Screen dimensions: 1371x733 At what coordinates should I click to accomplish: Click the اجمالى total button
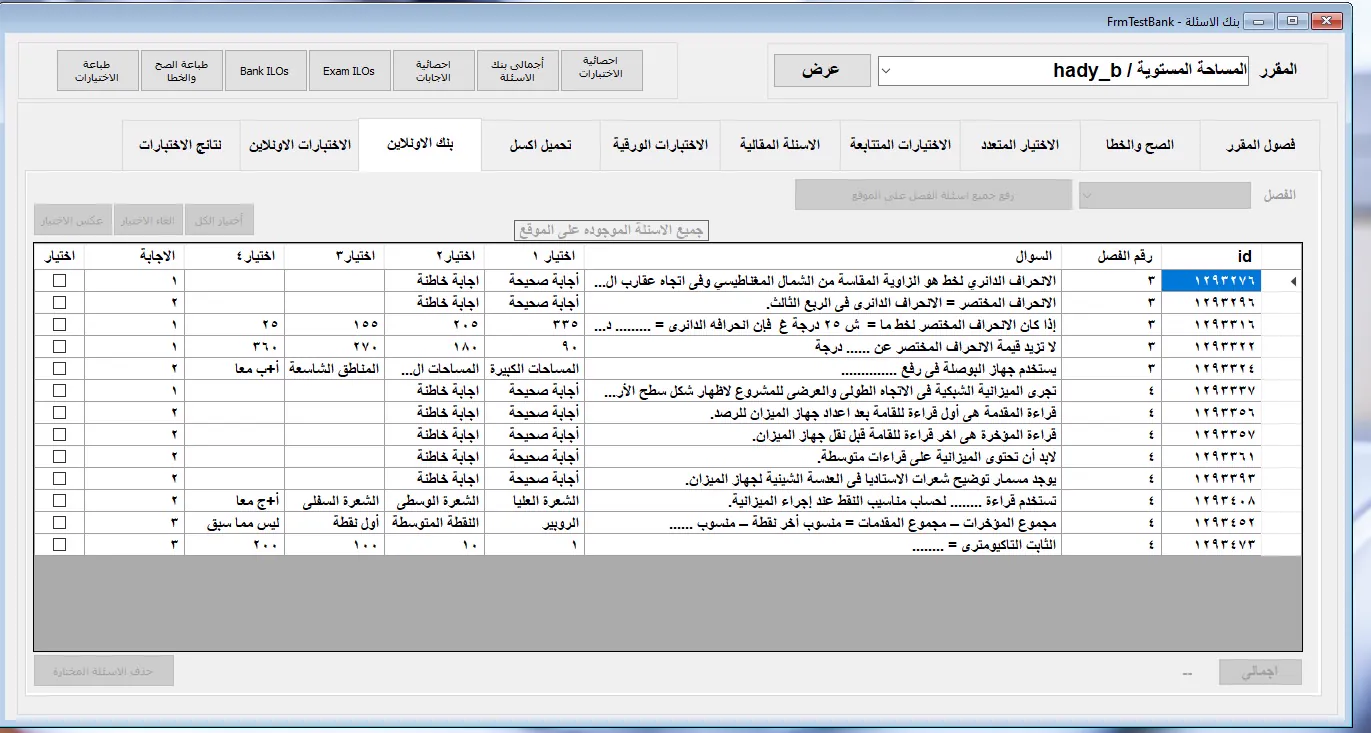point(1260,673)
